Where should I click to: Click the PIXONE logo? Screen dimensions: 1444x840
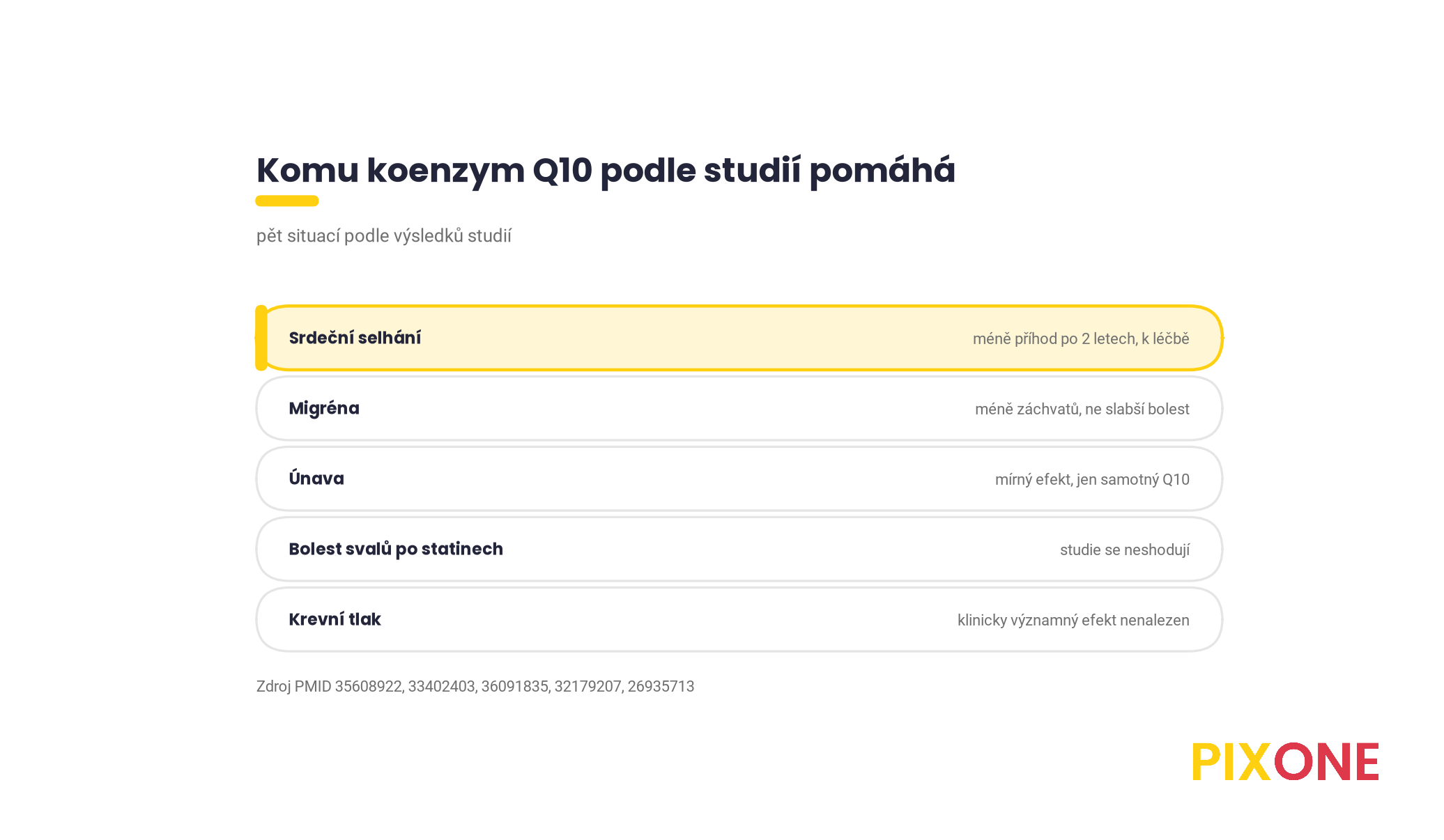(1285, 761)
